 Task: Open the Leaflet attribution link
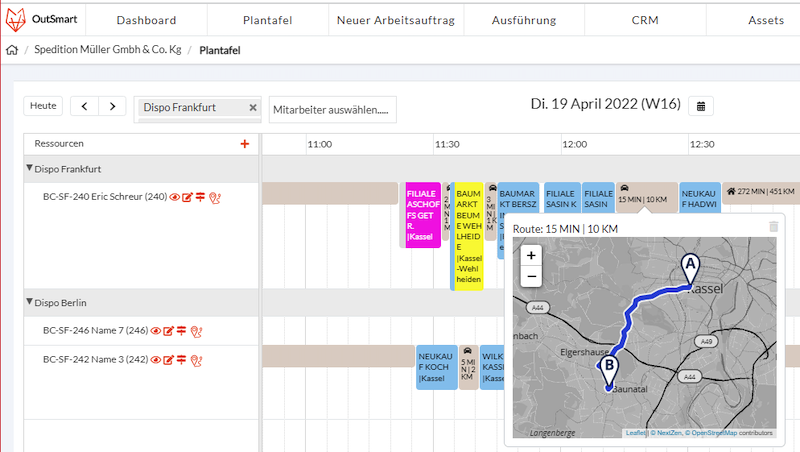[635, 433]
